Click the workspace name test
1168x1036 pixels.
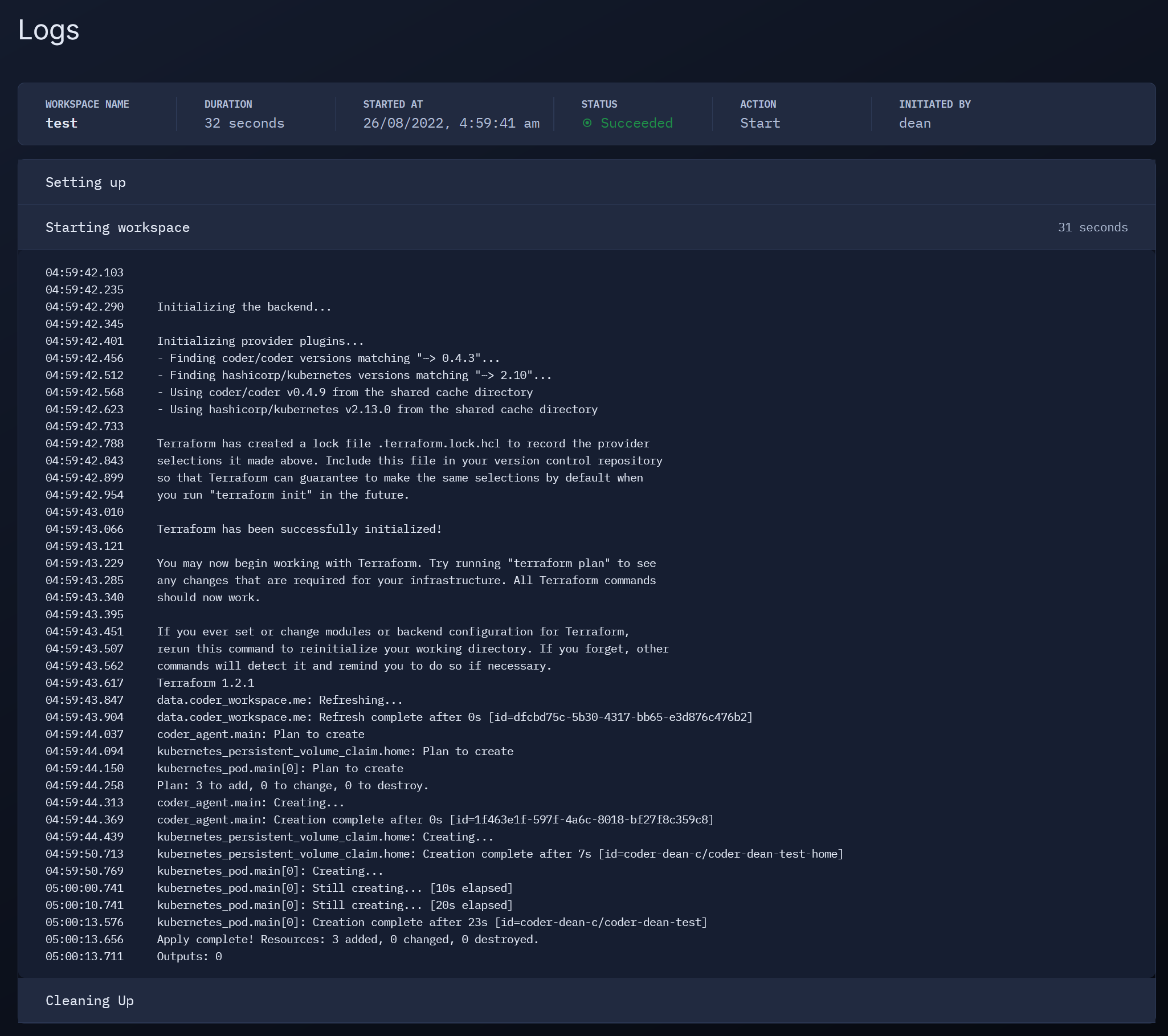click(61, 124)
